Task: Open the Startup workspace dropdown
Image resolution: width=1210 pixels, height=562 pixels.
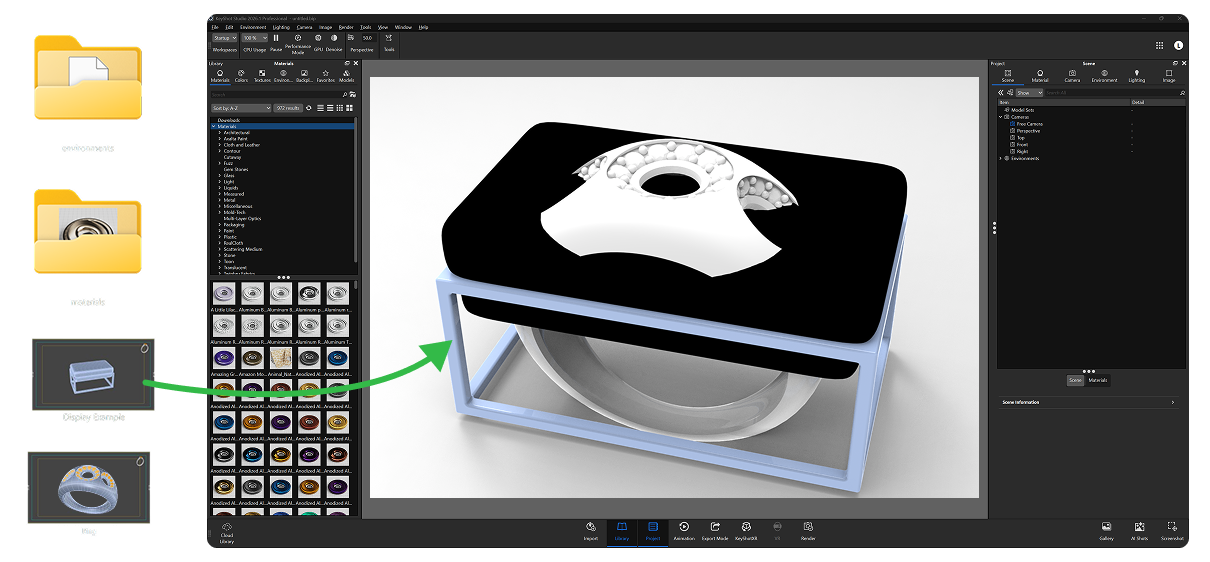Action: click(x=224, y=37)
